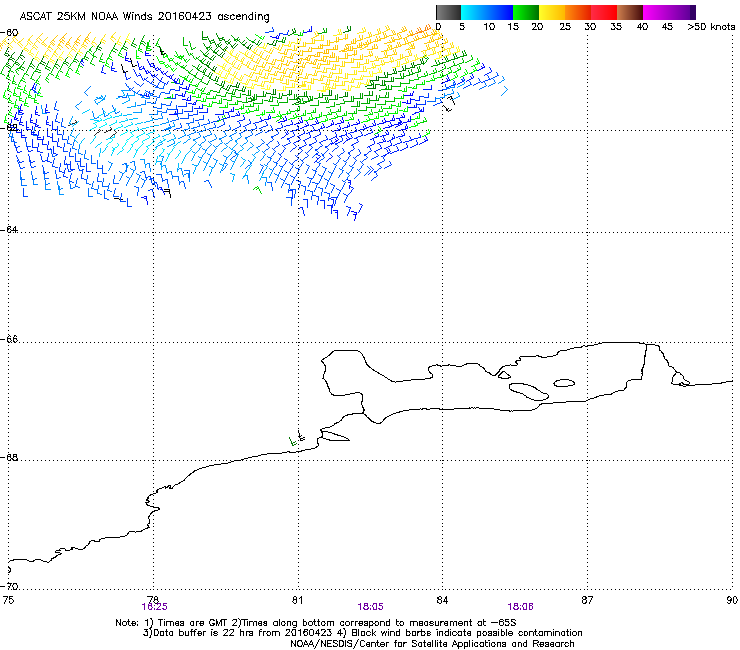Click the note "Data buffer is 22 hrs"
Screen dimensions: 740x650
click(x=204, y=633)
